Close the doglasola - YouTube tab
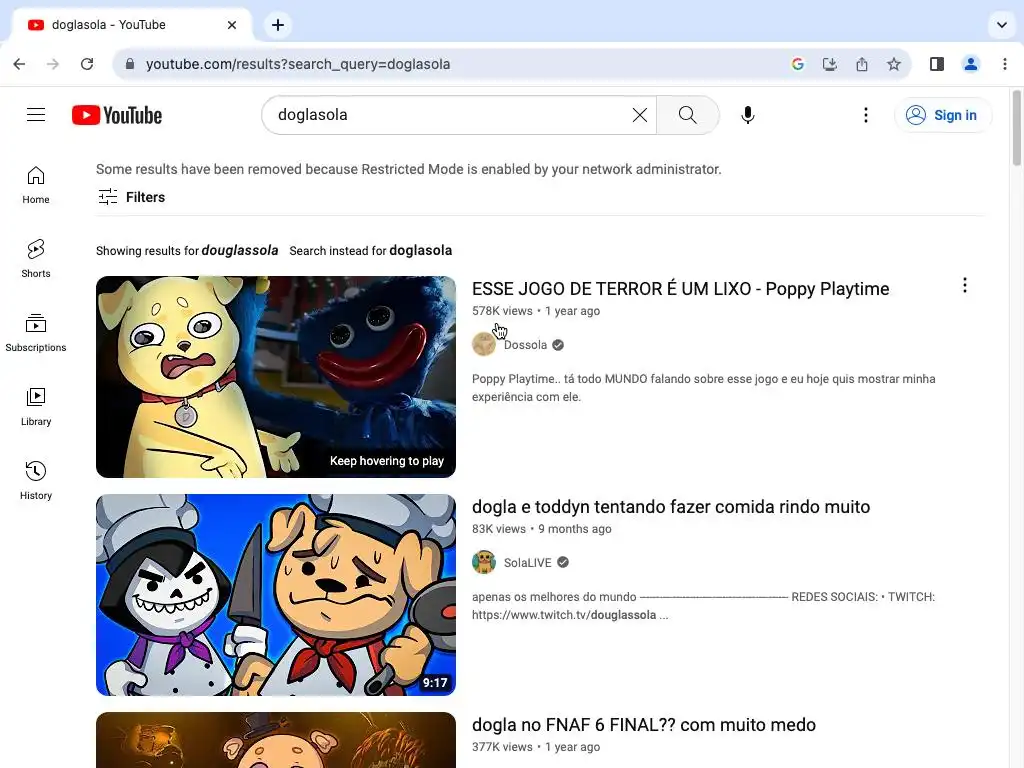The image size is (1024, 768). click(232, 25)
